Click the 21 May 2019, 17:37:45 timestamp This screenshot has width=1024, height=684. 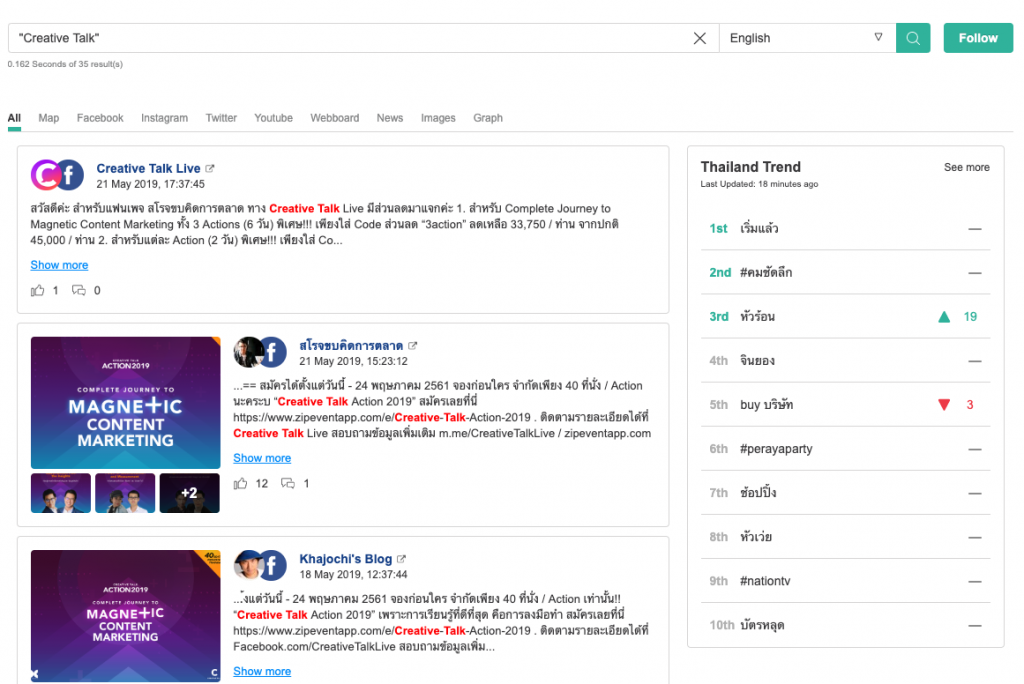click(x=151, y=184)
